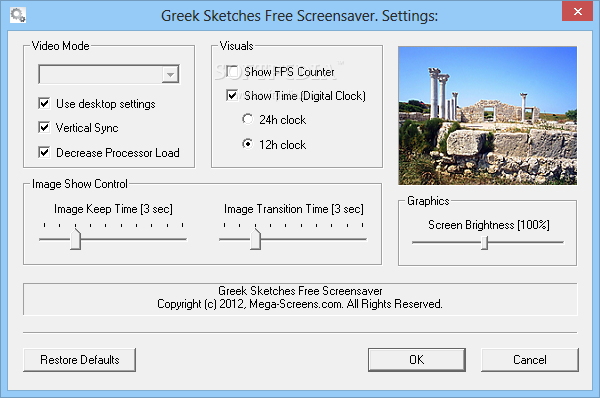Viewport: 600px width, 398px height.
Task: Click the Screen Brightness slider thumb
Action: tap(484, 243)
